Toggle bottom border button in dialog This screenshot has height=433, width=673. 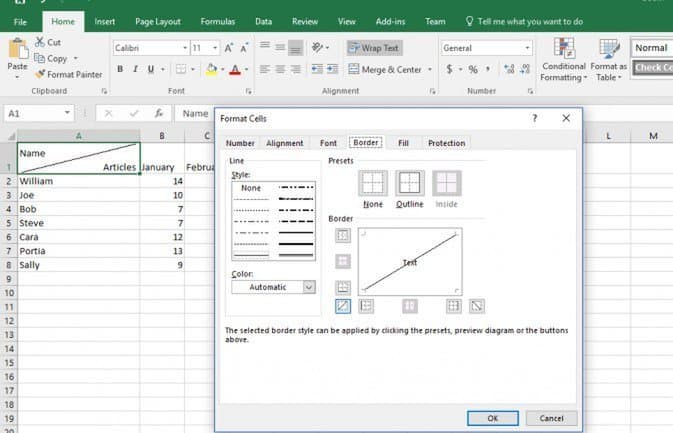point(343,287)
